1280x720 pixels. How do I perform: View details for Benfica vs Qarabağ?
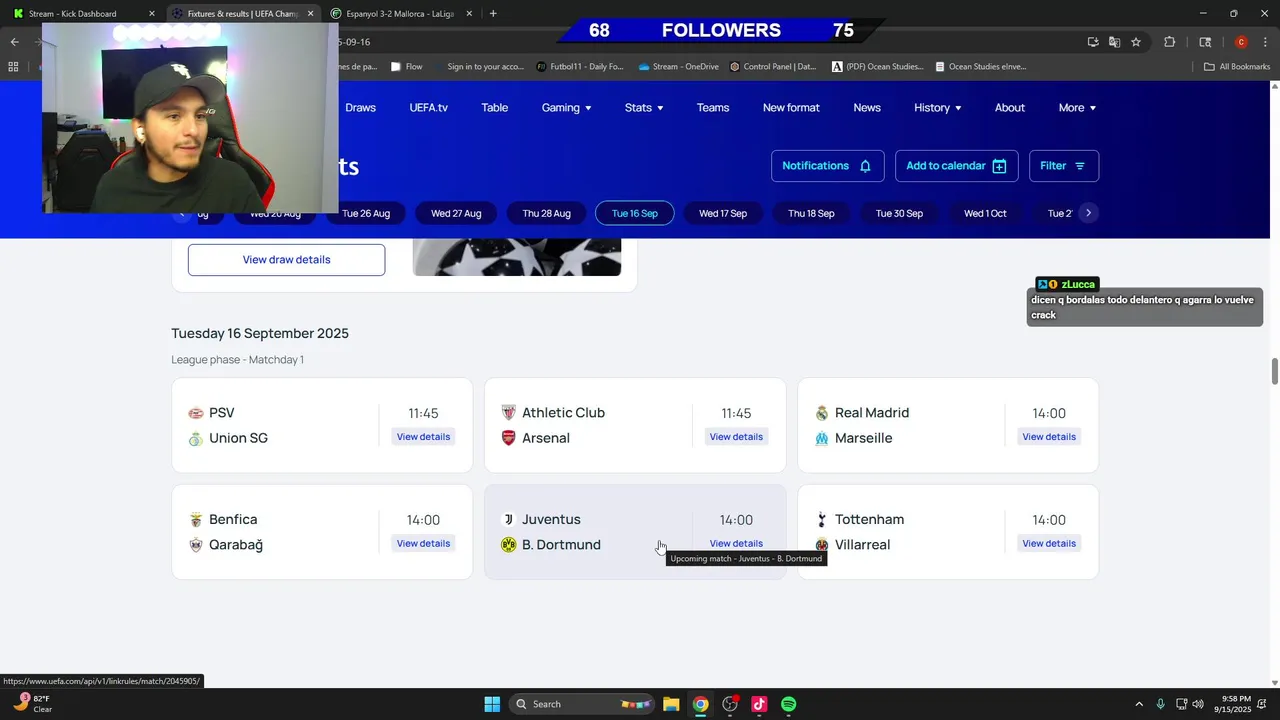coord(423,544)
